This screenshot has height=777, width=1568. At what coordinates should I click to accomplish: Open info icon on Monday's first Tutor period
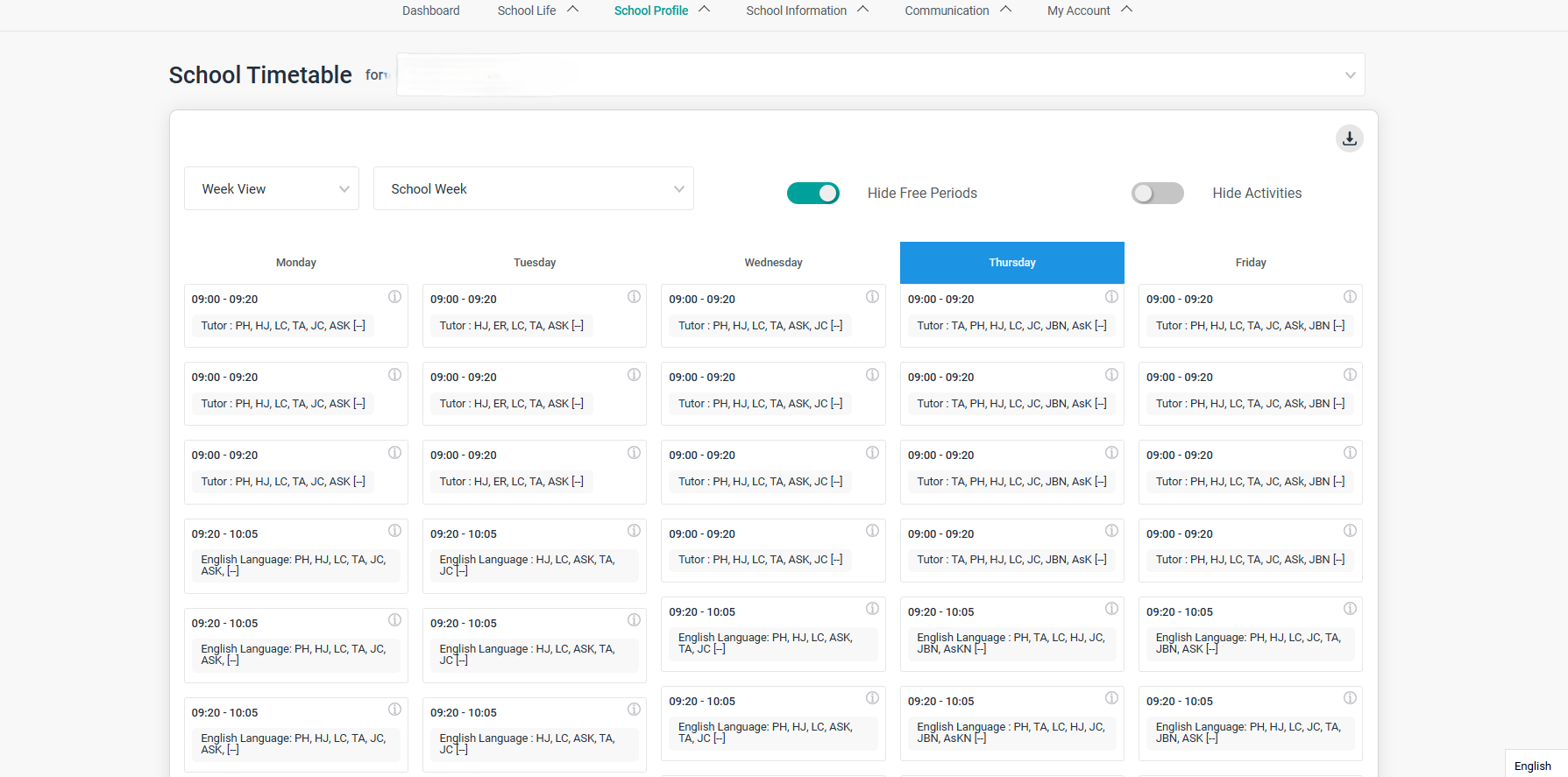tap(394, 297)
